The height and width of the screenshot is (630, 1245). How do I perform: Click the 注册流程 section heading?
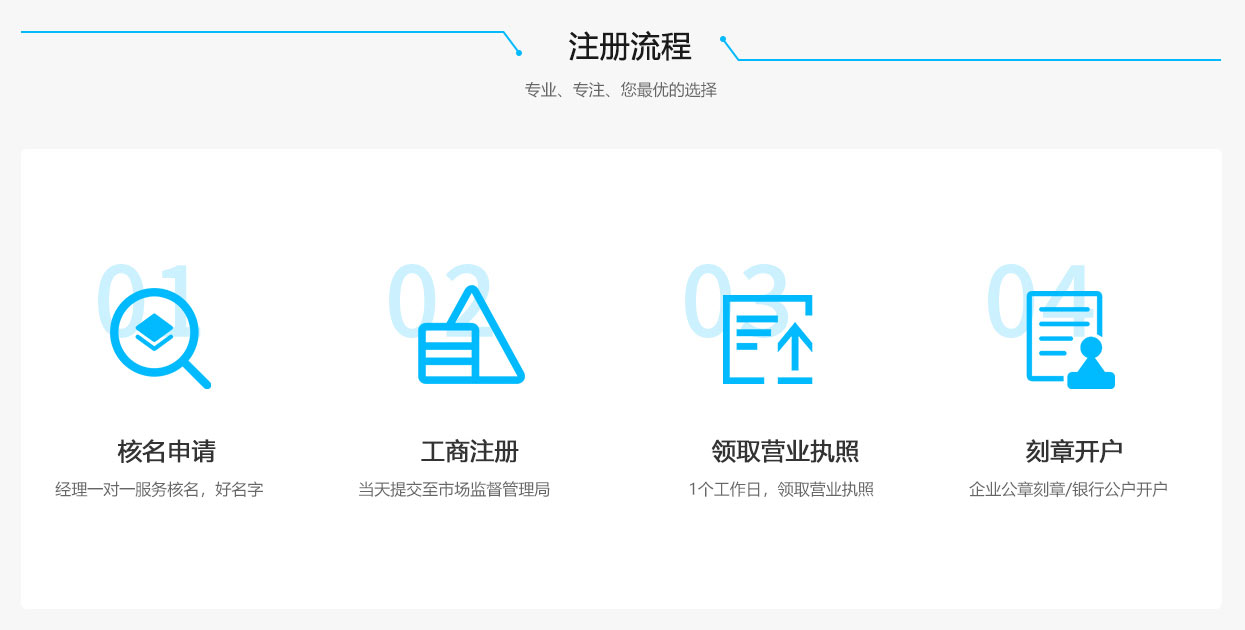tap(630, 47)
